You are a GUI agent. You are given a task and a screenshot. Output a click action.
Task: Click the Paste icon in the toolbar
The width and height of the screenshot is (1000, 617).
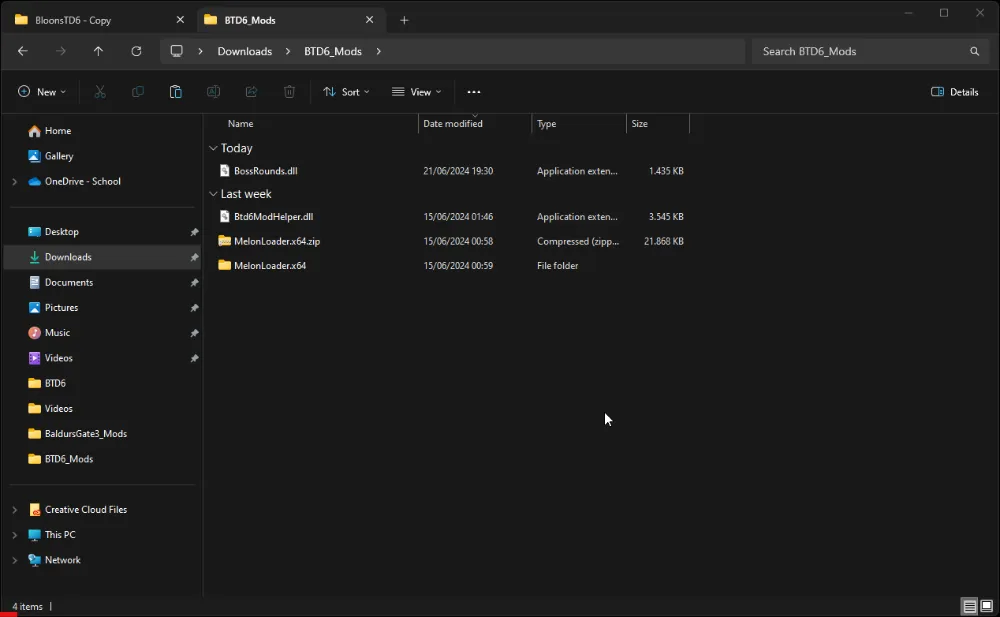tap(175, 91)
